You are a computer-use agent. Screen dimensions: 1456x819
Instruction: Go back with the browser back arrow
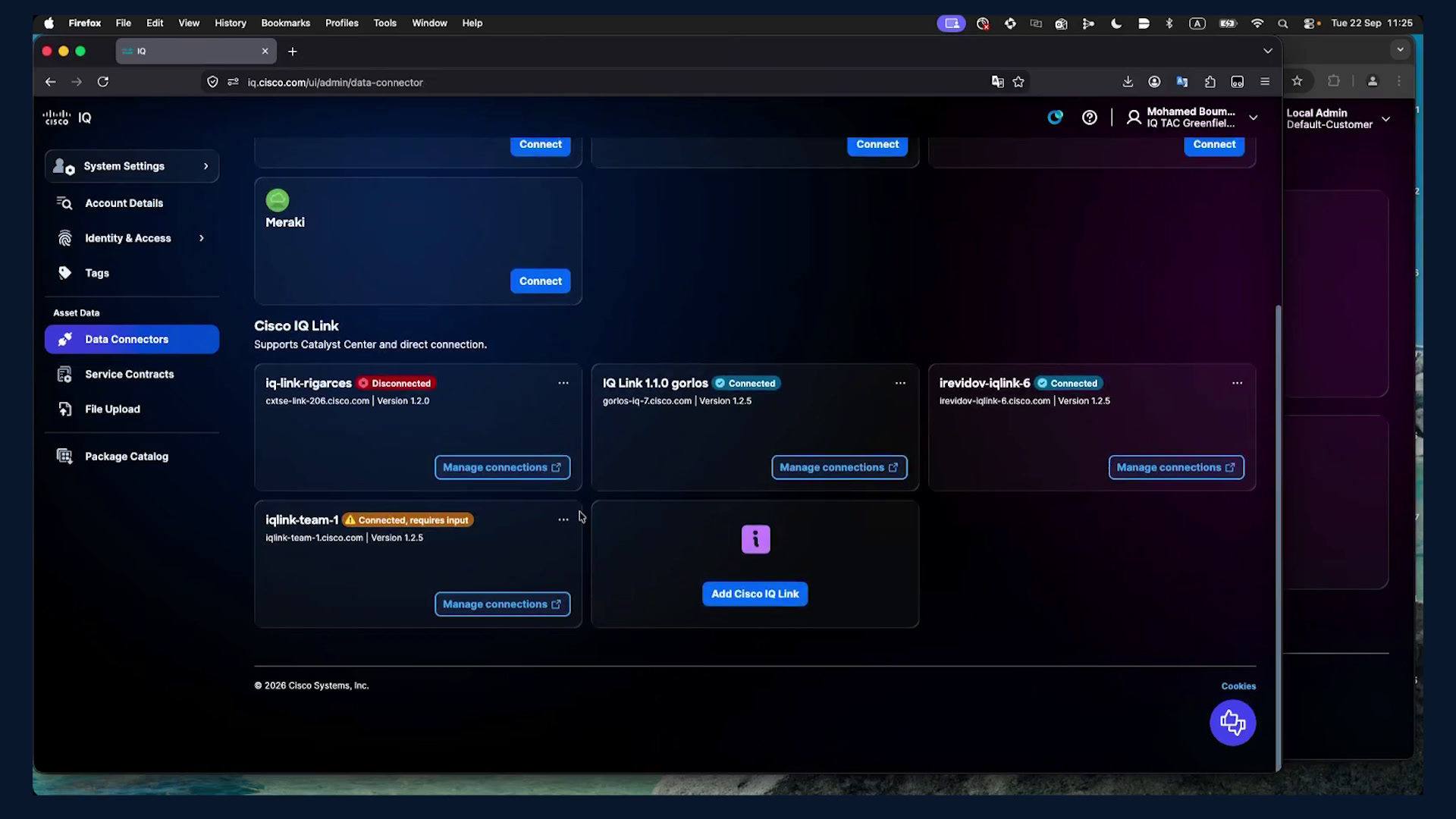[x=50, y=82]
